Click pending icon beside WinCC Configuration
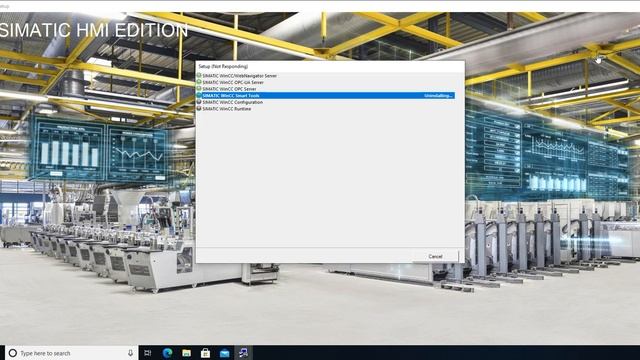640x360 pixels. pyautogui.click(x=199, y=102)
